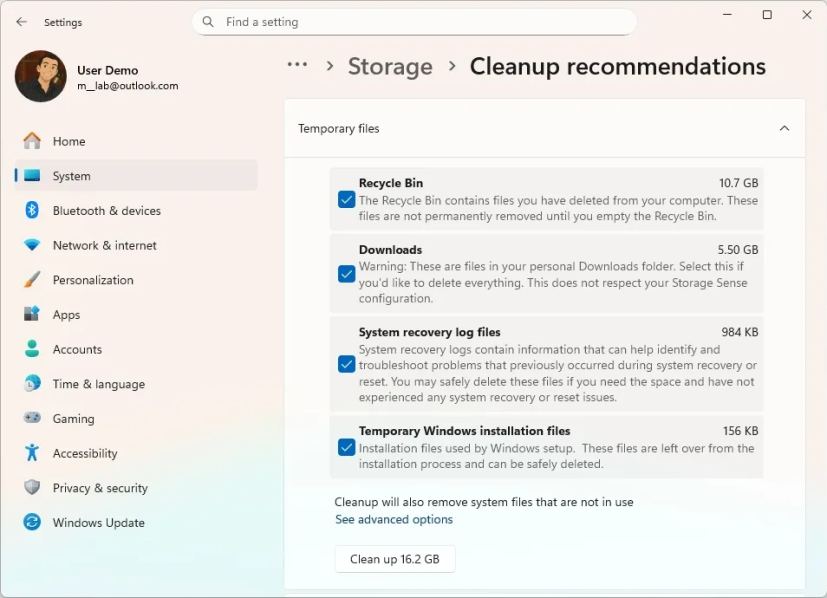Uncheck the Recycle Bin checkbox
827x598 pixels.
346,200
